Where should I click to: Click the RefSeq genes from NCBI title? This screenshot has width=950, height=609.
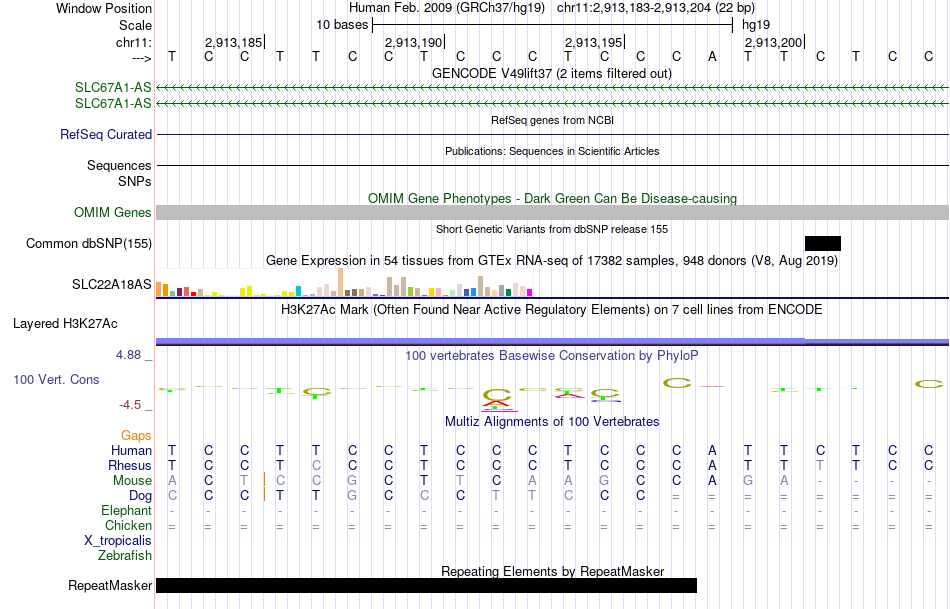point(553,120)
